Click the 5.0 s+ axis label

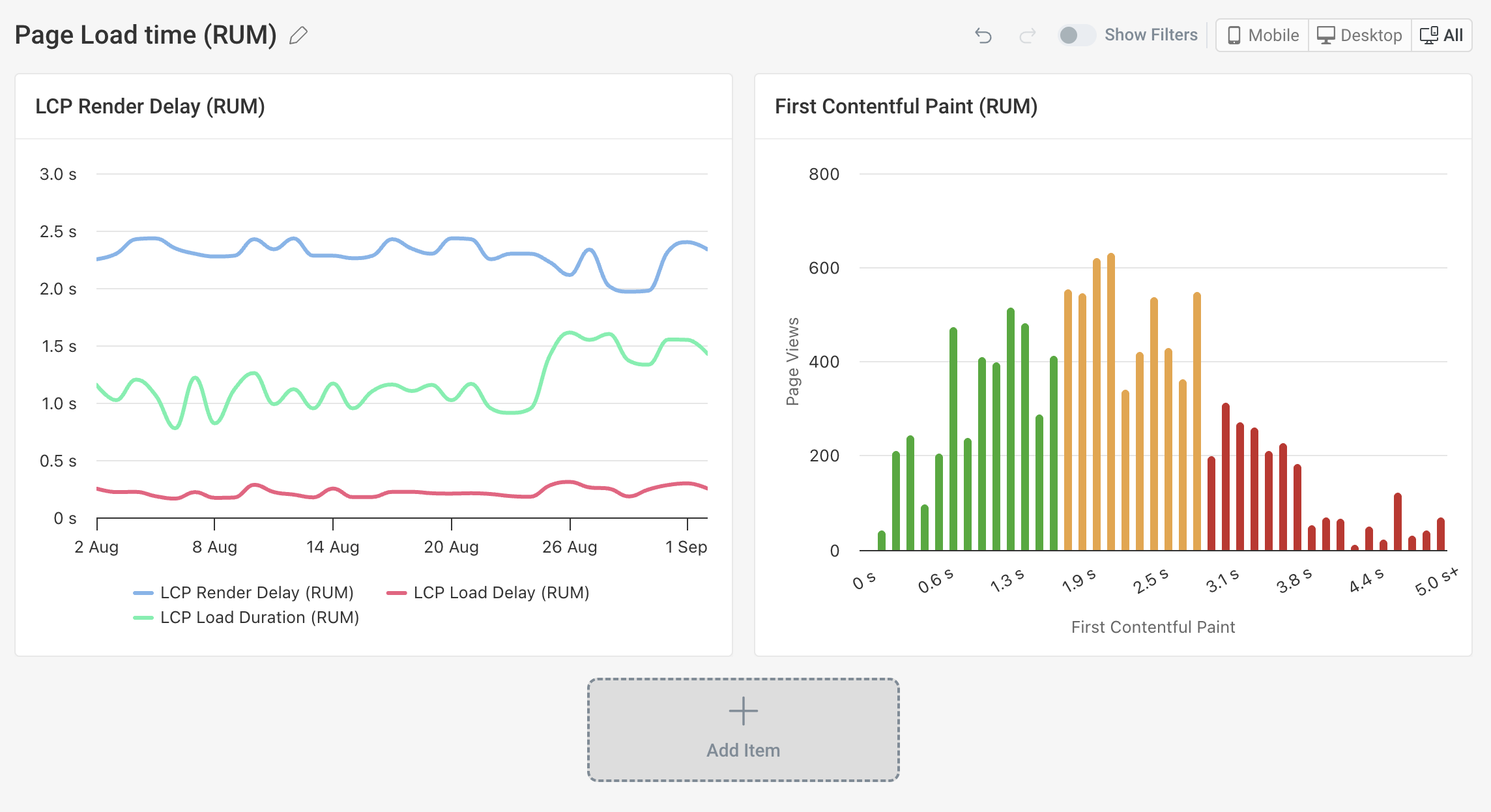pyautogui.click(x=1437, y=581)
